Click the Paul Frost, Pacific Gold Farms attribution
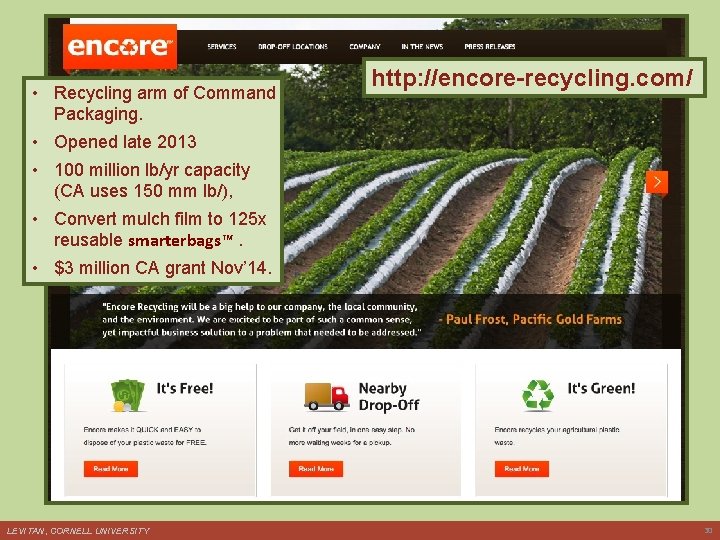Viewport: 720px width, 540px height. [530, 320]
